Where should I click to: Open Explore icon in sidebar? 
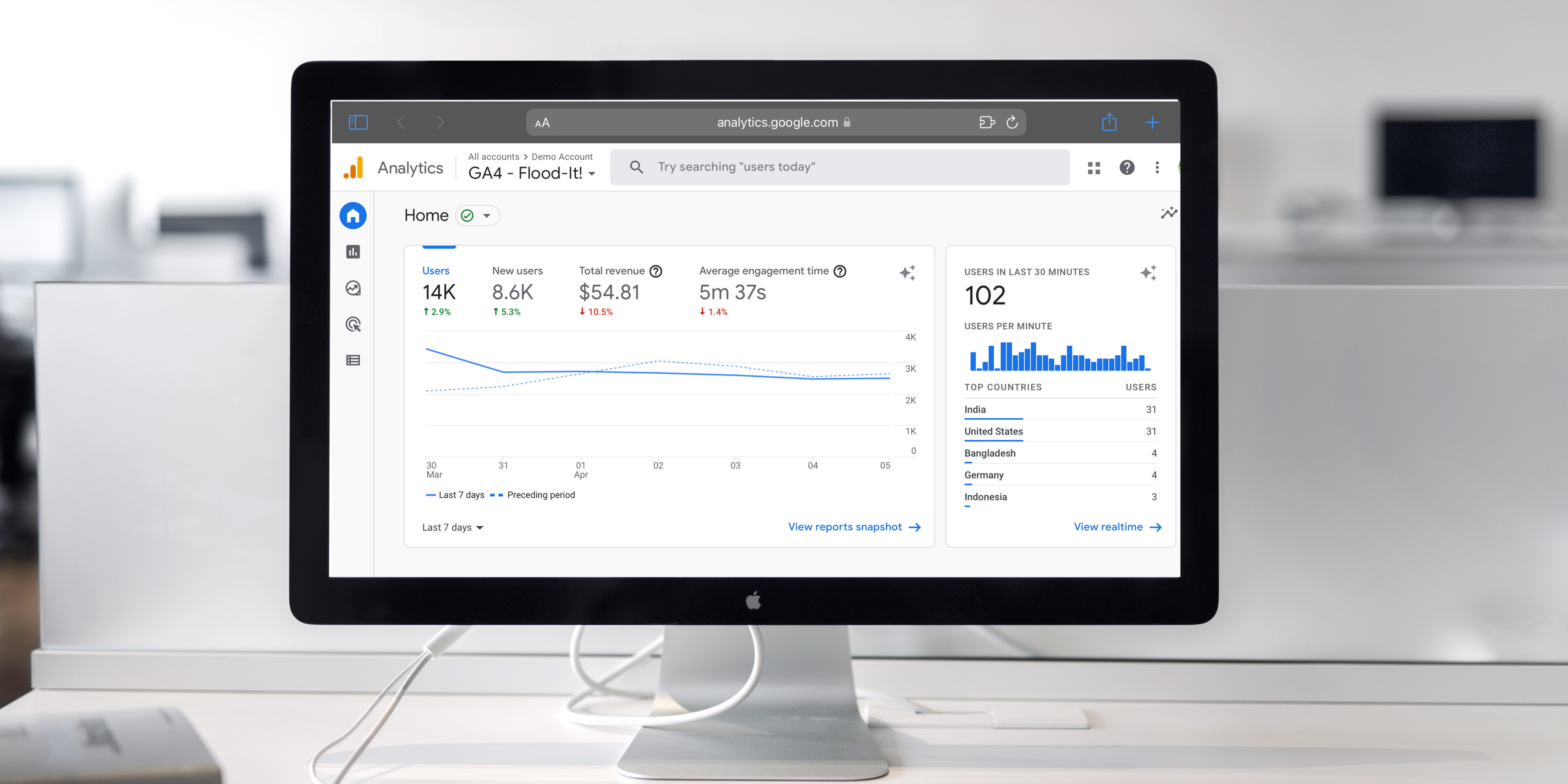click(x=353, y=288)
